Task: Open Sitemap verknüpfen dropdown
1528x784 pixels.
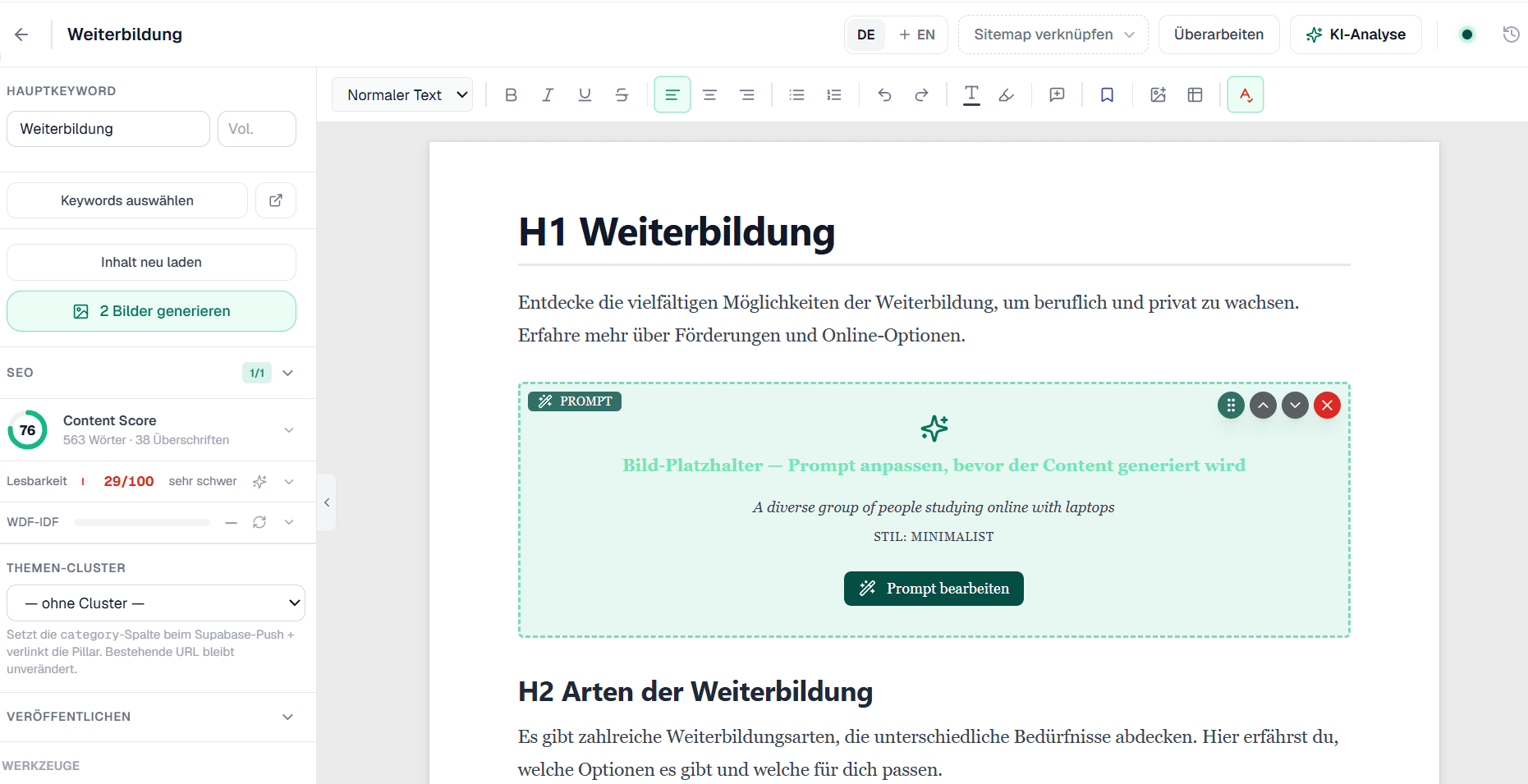Action: [1053, 34]
